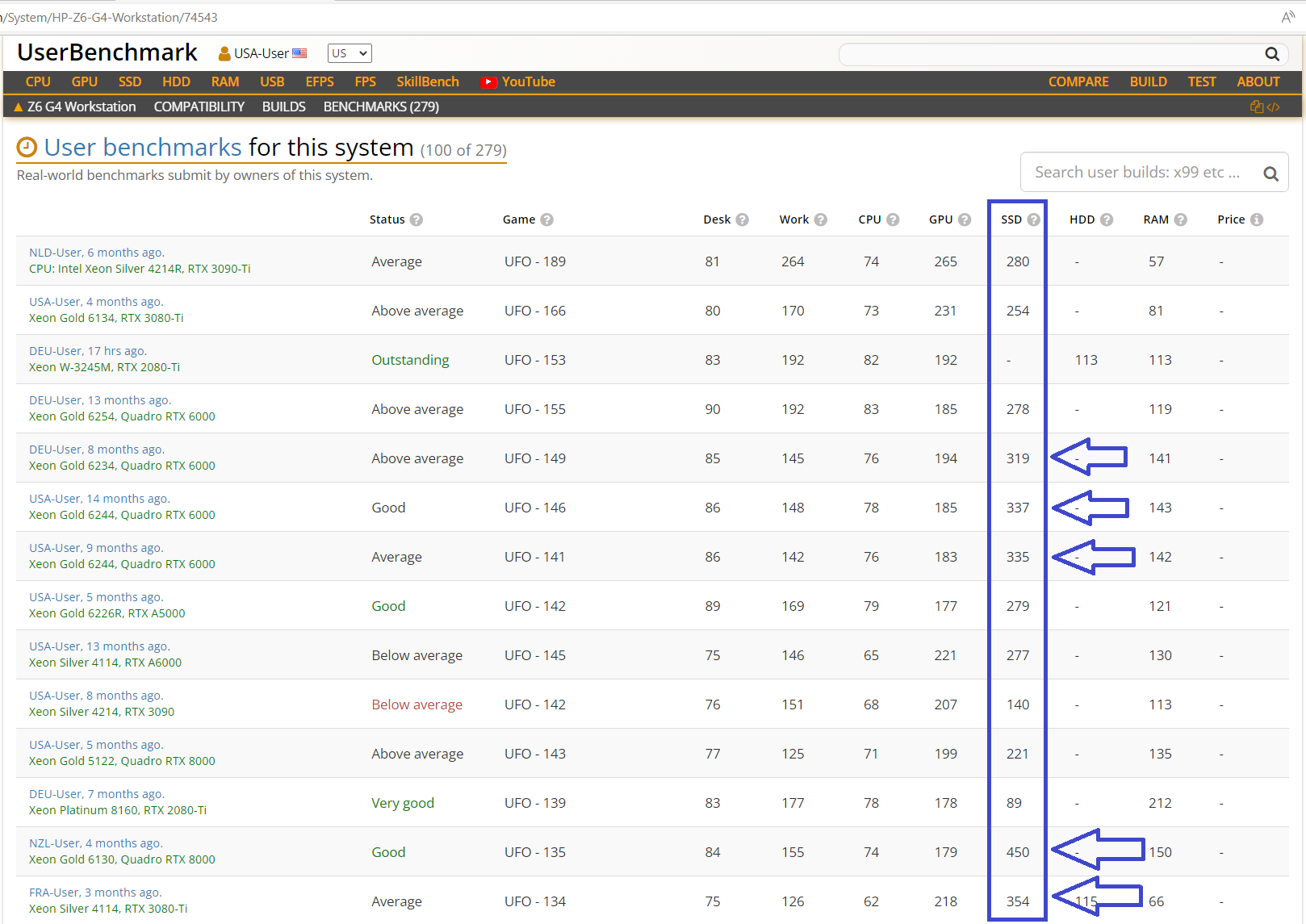Open the HDD menu
Screen dimensions: 1306x924
176,82
